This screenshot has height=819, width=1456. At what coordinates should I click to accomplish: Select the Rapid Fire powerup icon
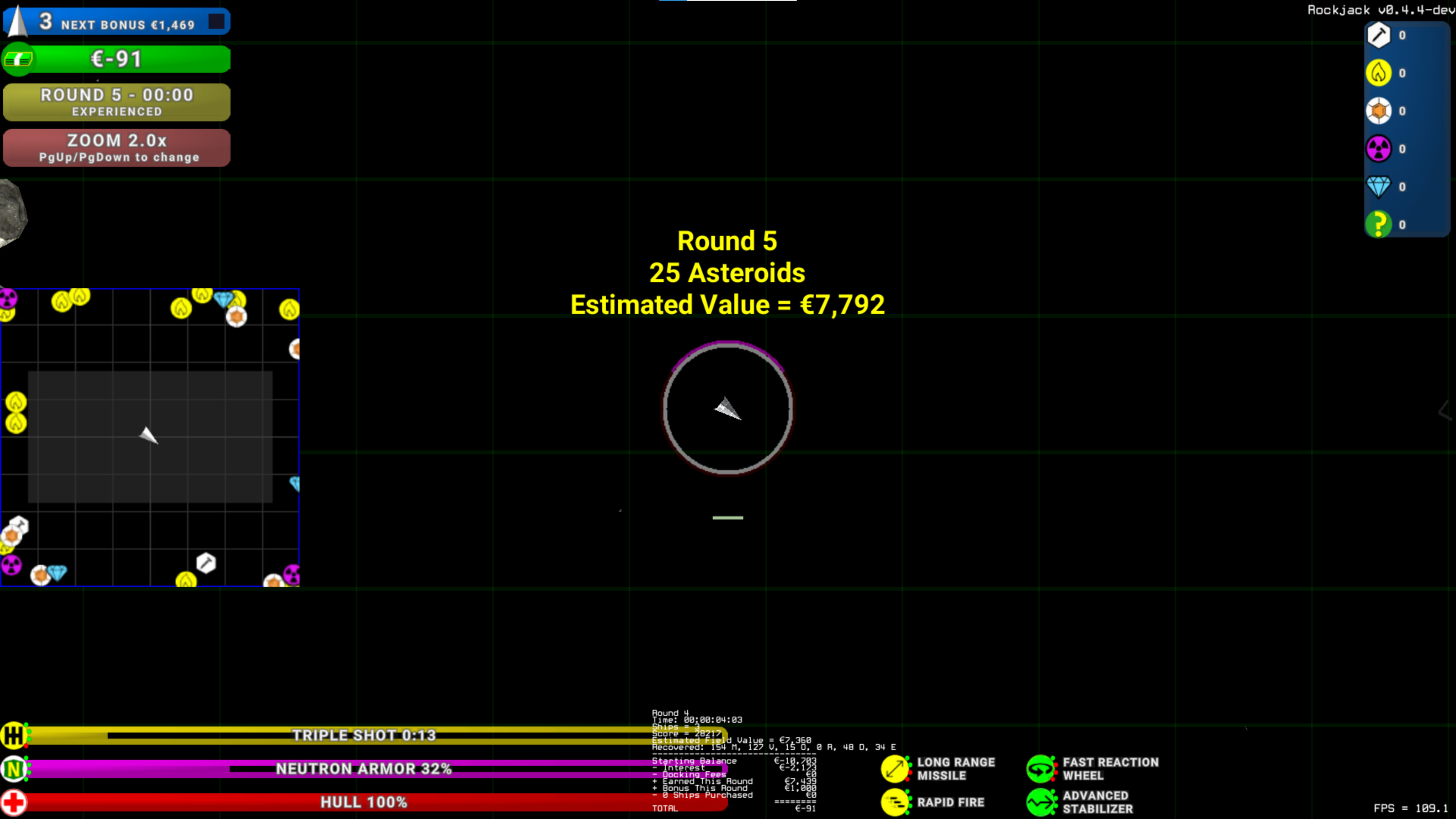(x=895, y=802)
